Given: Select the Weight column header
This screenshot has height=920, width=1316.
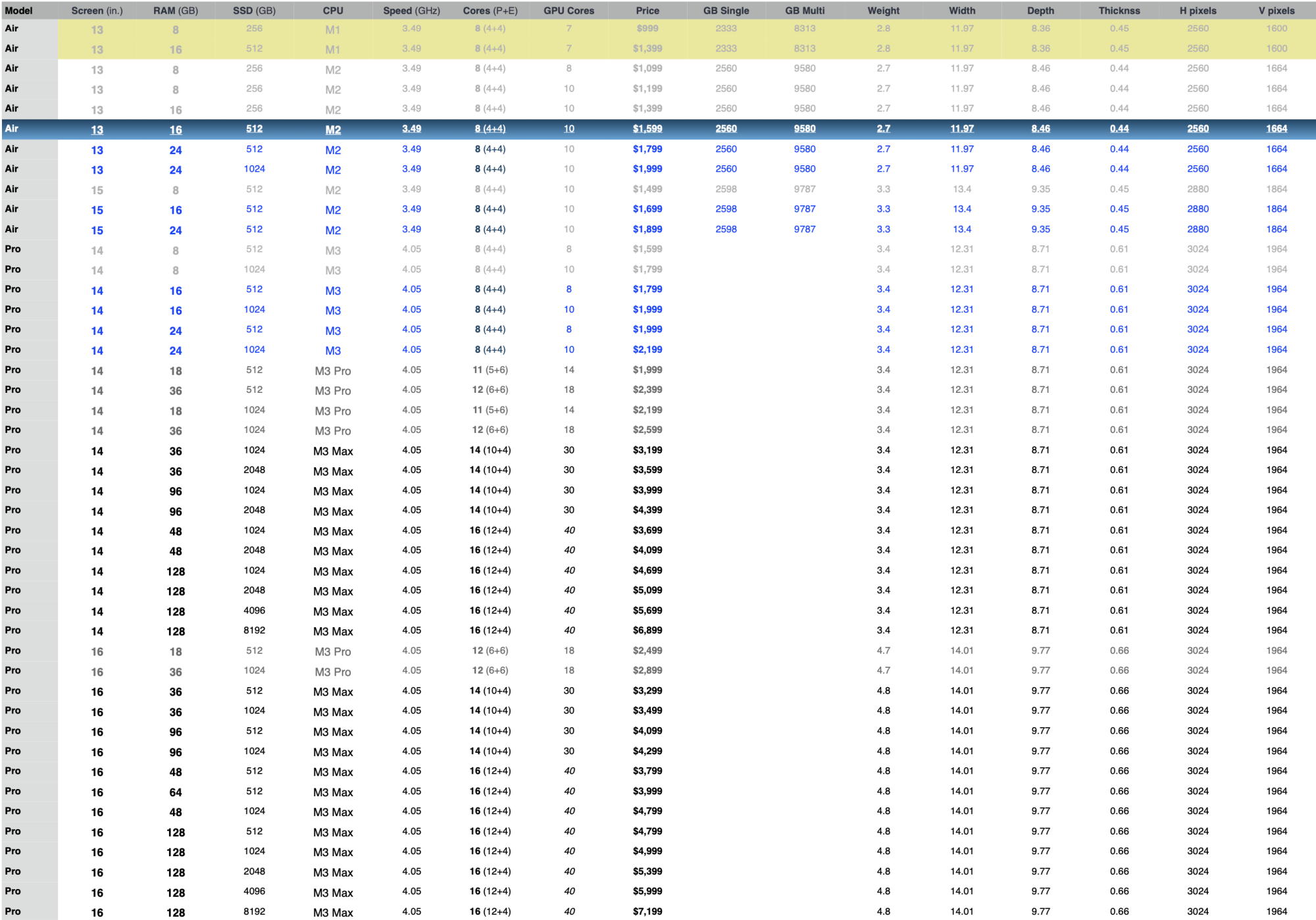Looking at the screenshot, I should click(884, 11).
